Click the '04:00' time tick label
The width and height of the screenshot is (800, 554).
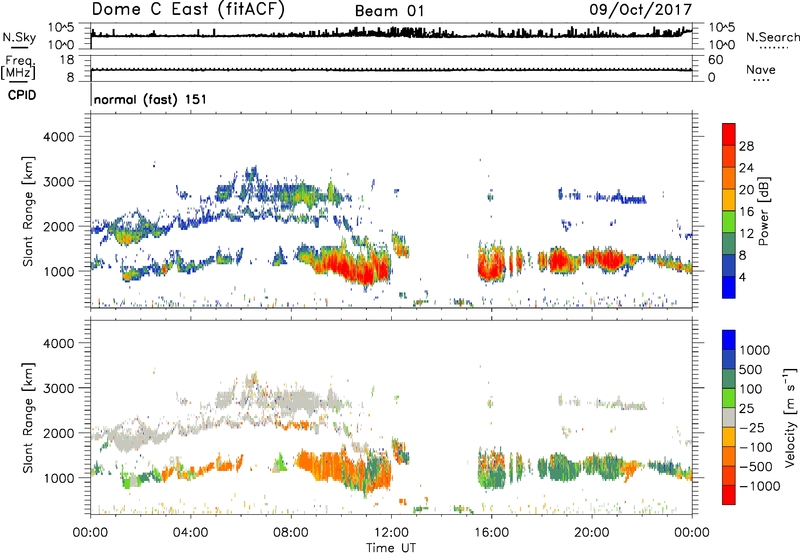191,533
